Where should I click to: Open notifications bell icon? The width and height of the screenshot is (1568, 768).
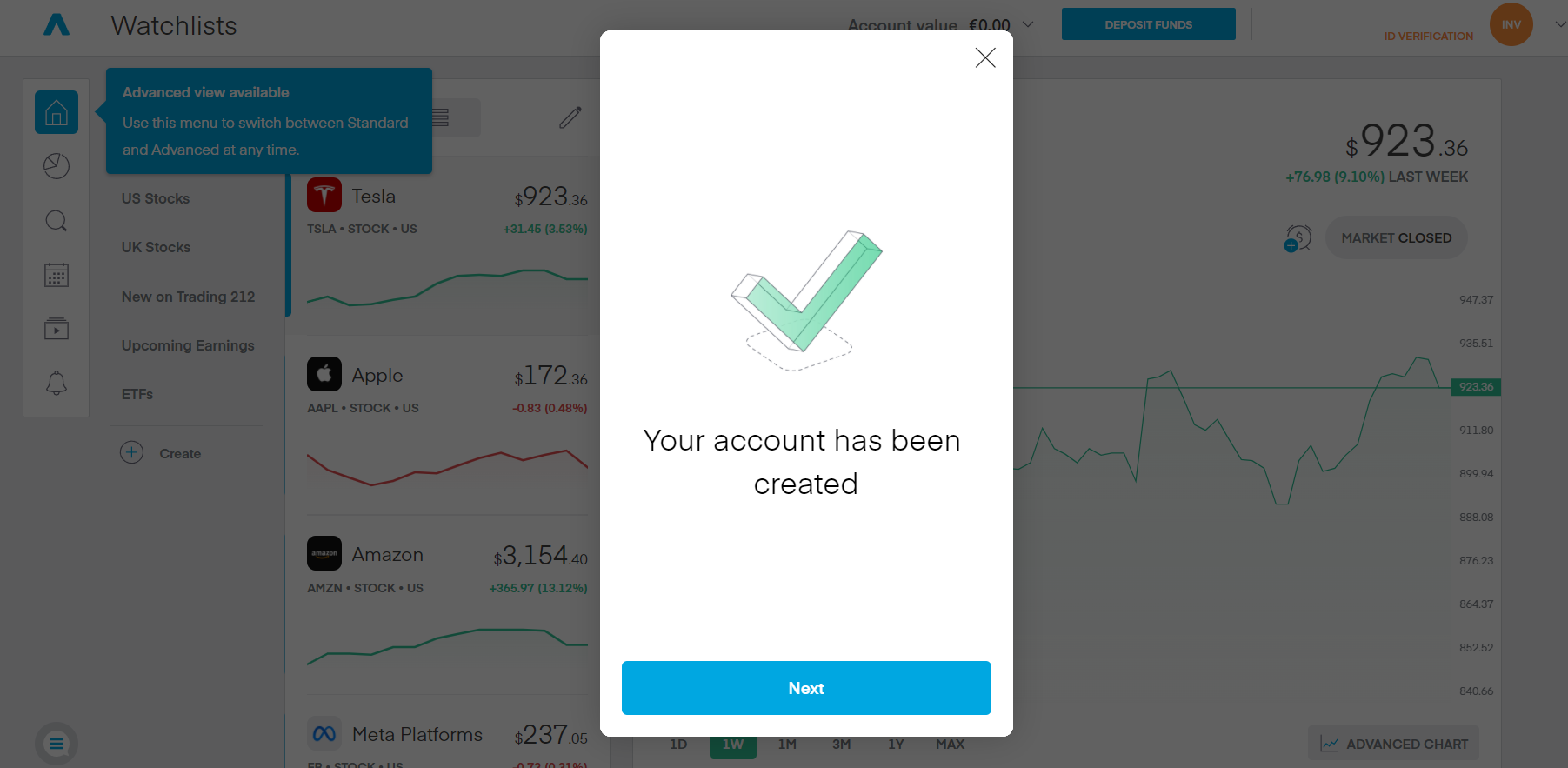click(x=57, y=384)
